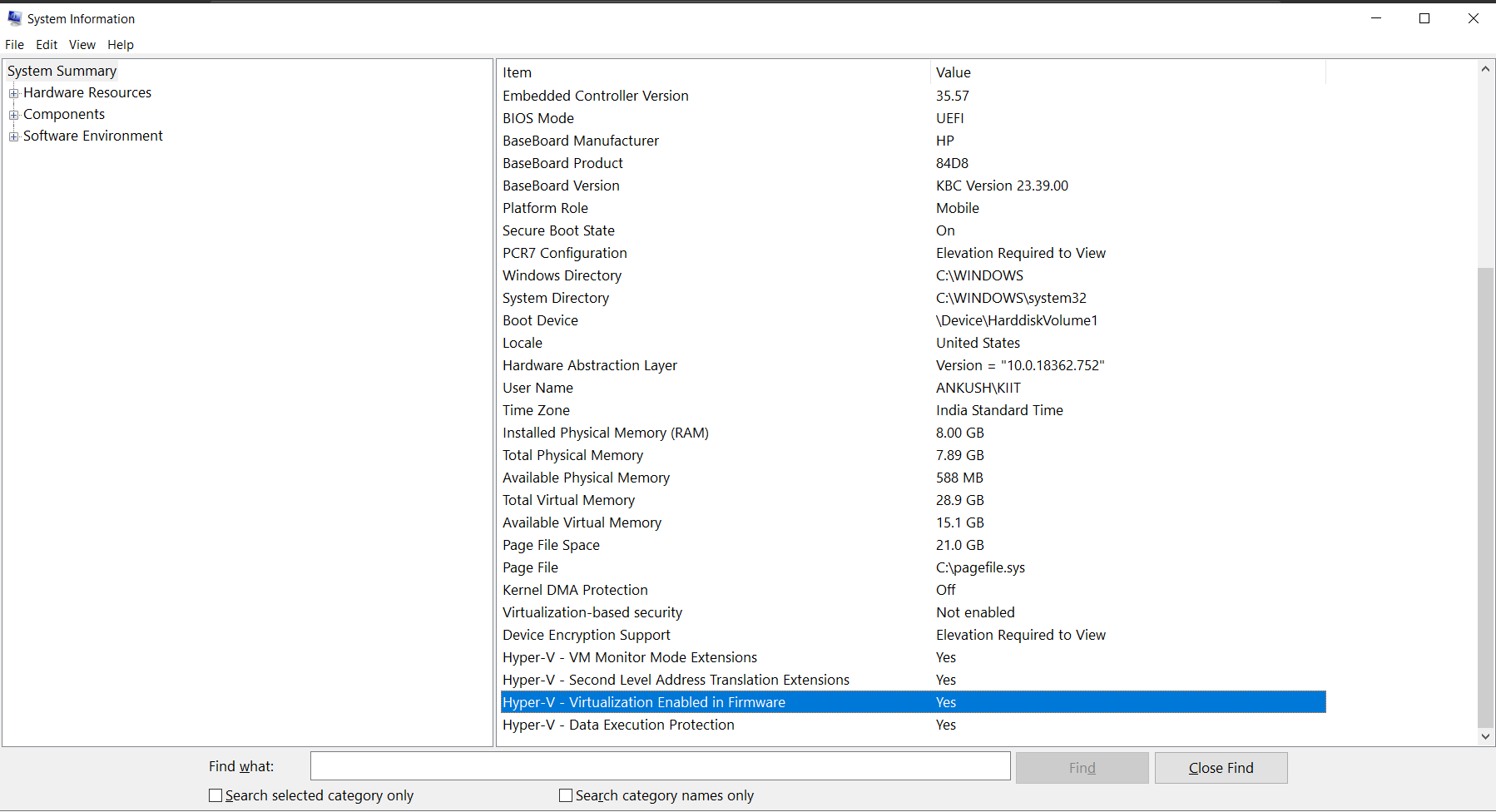1496x812 pixels.
Task: Click the scrollbar down arrow
Action: click(x=1485, y=736)
